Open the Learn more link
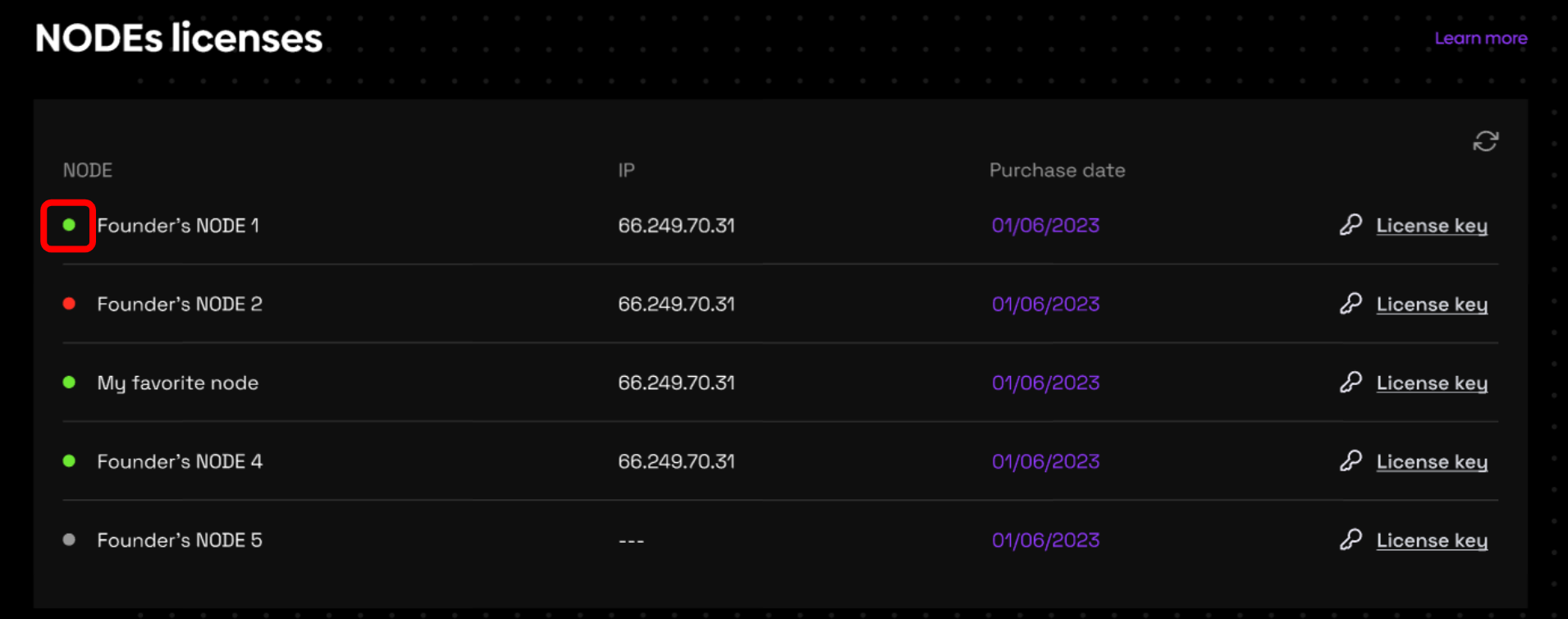The width and height of the screenshot is (1568, 619). [x=1480, y=39]
